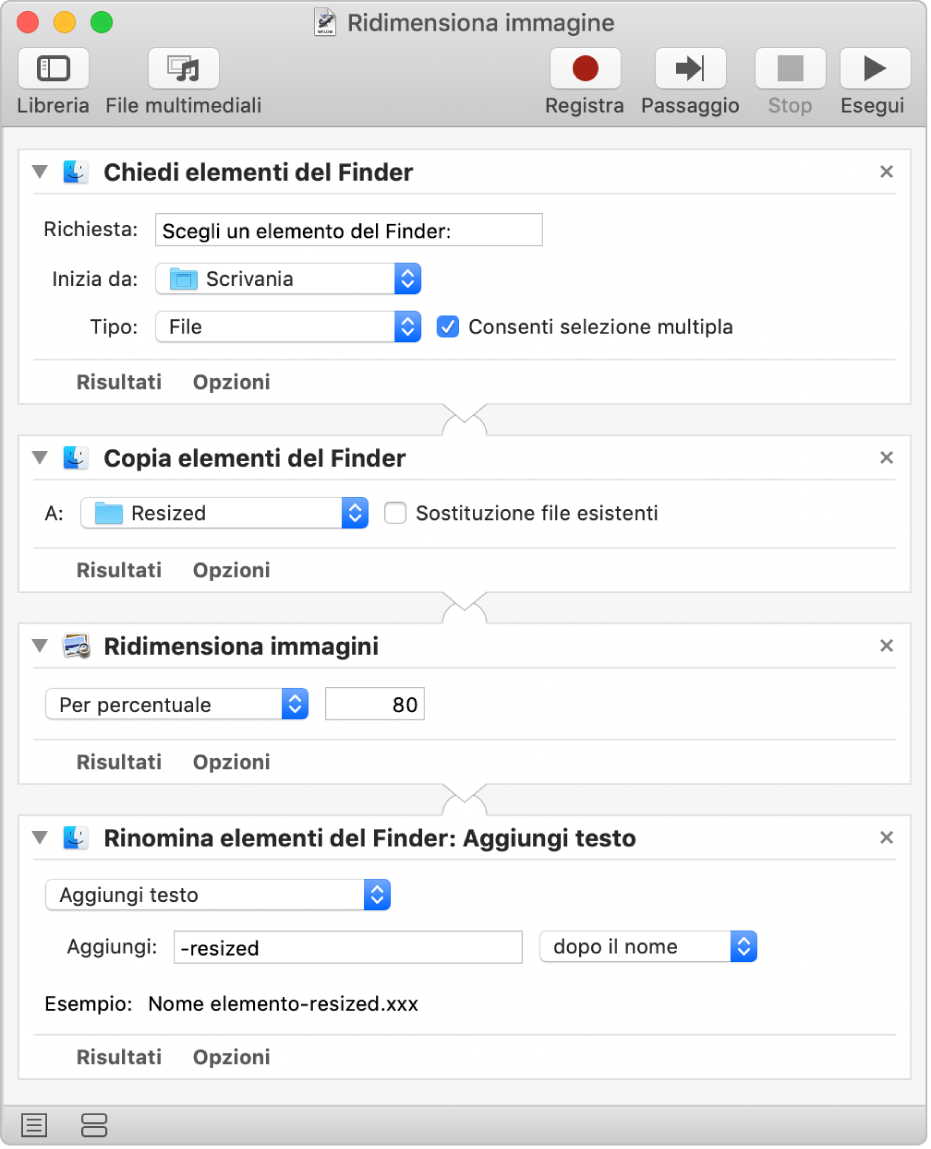Collapse the Chiedi elementi del Finder action
This screenshot has width=931, height=1149.
[x=40, y=172]
